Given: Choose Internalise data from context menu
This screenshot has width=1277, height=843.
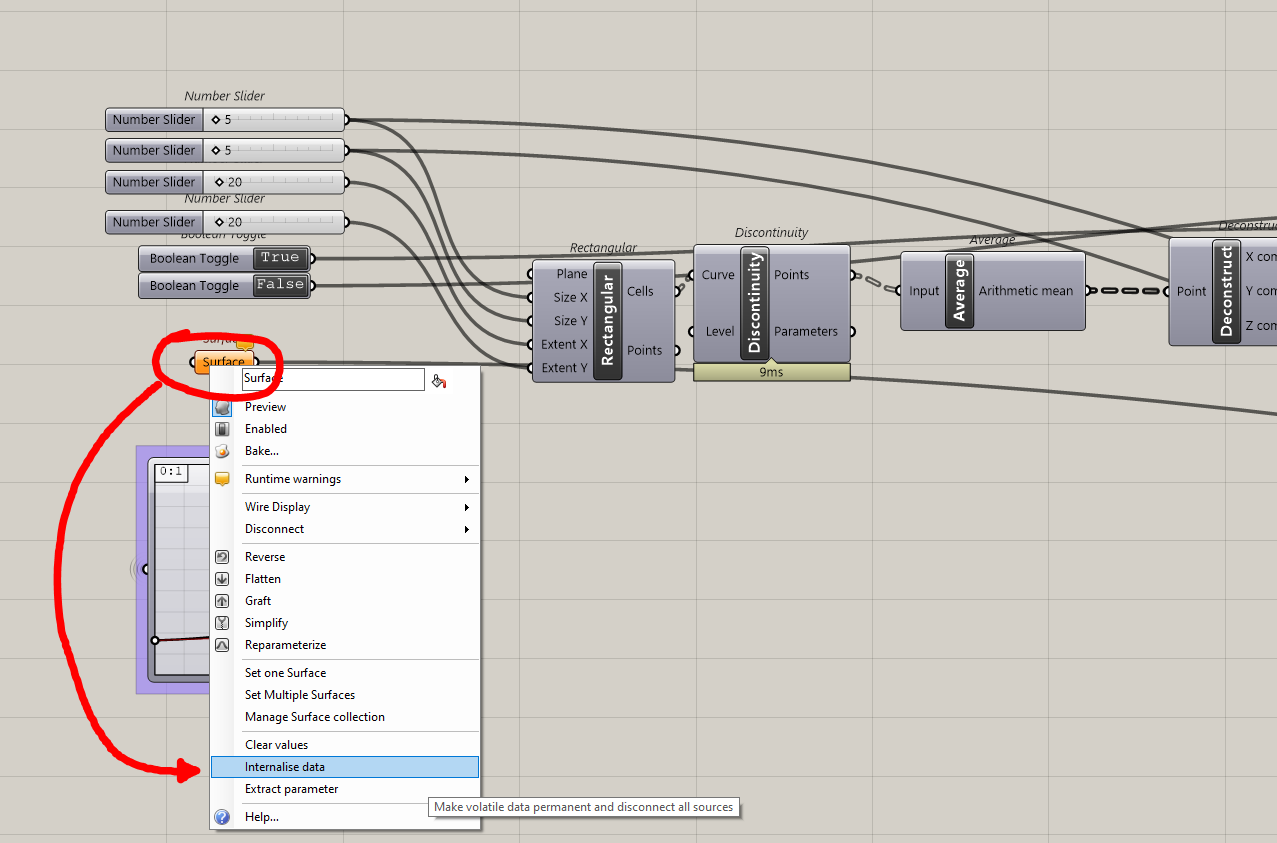Looking at the screenshot, I should click(344, 767).
